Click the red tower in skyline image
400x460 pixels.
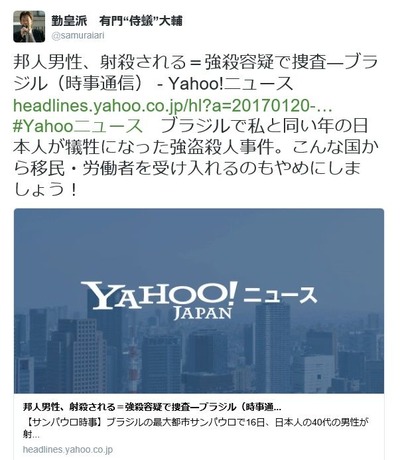[134, 367]
